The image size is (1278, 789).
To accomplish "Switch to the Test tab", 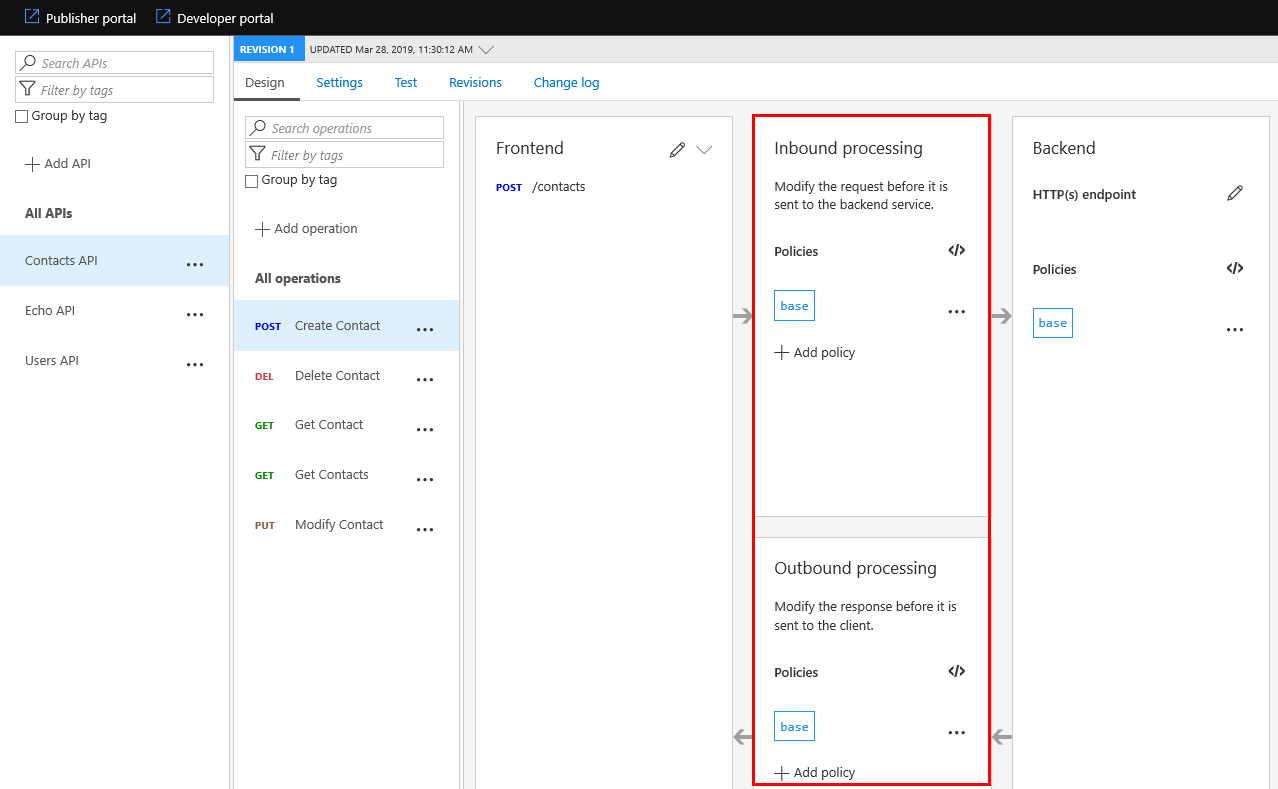I will [406, 83].
